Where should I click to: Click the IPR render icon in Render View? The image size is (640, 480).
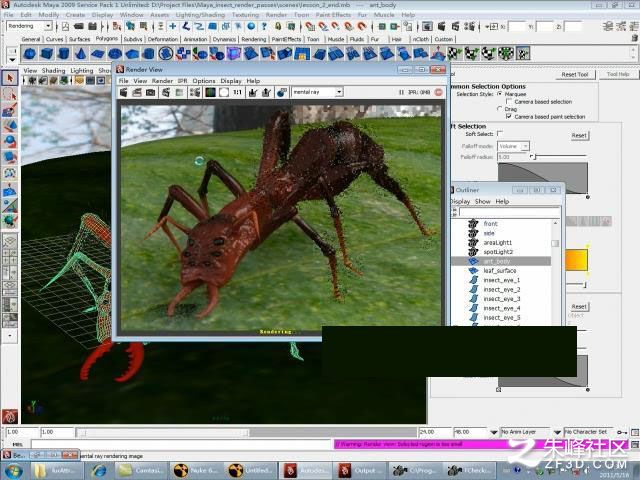click(x=166, y=92)
